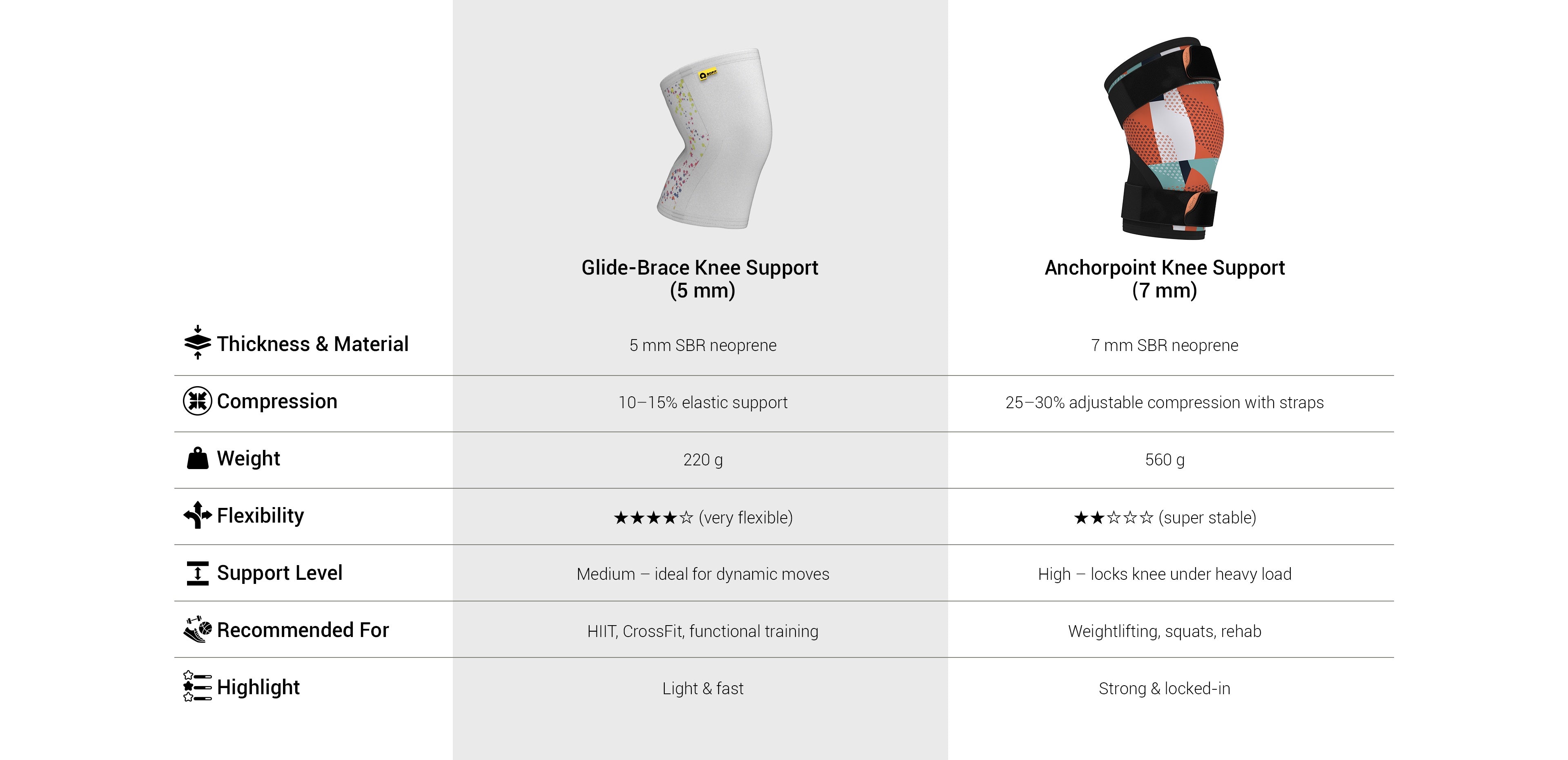
Task: Click the Support Level height icon
Action: [x=197, y=573]
